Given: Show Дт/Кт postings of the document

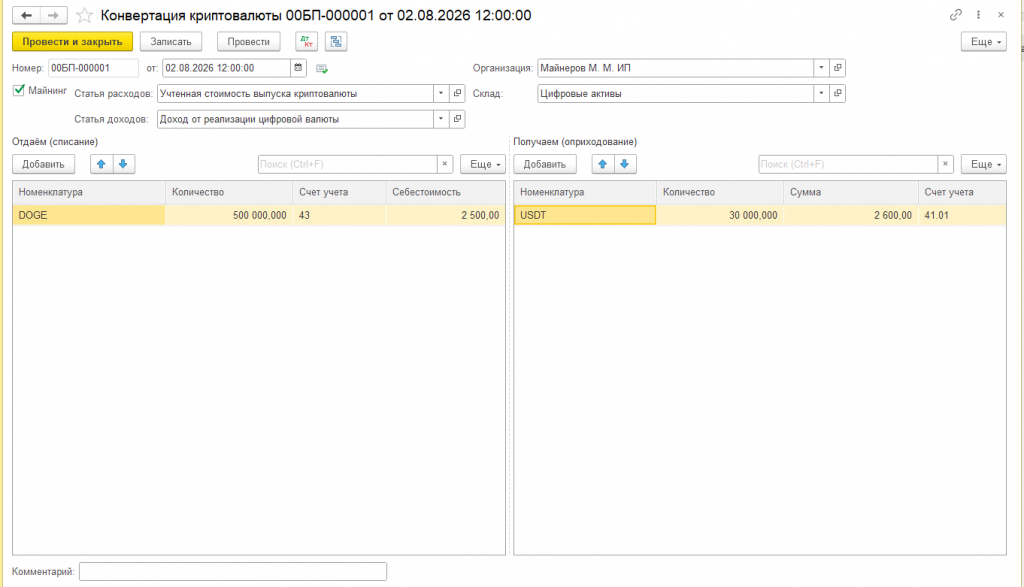Looking at the screenshot, I should (306, 41).
